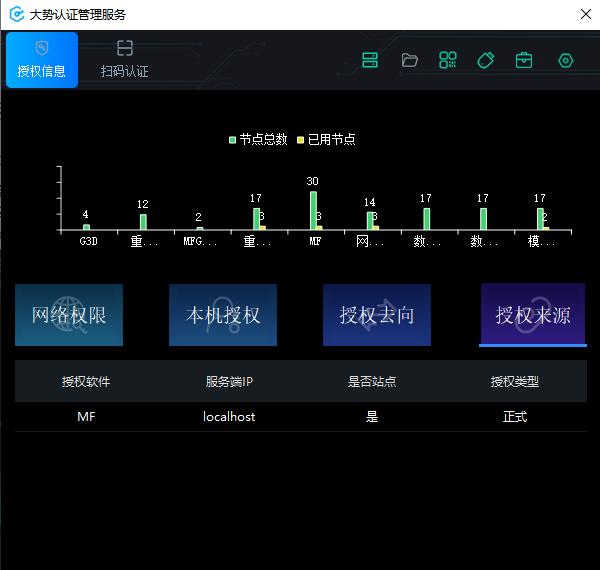Click the 网... label on chart axis
Screen dimensions: 600x570
pos(370,241)
